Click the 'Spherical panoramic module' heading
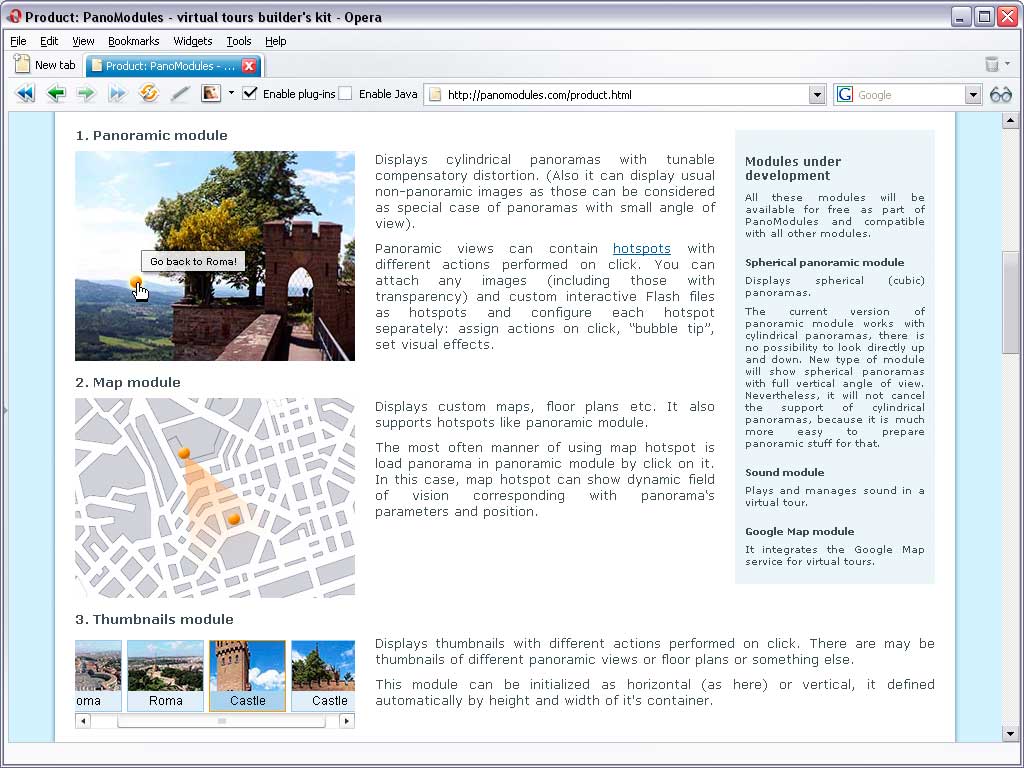This screenshot has width=1024, height=768. [x=824, y=263]
